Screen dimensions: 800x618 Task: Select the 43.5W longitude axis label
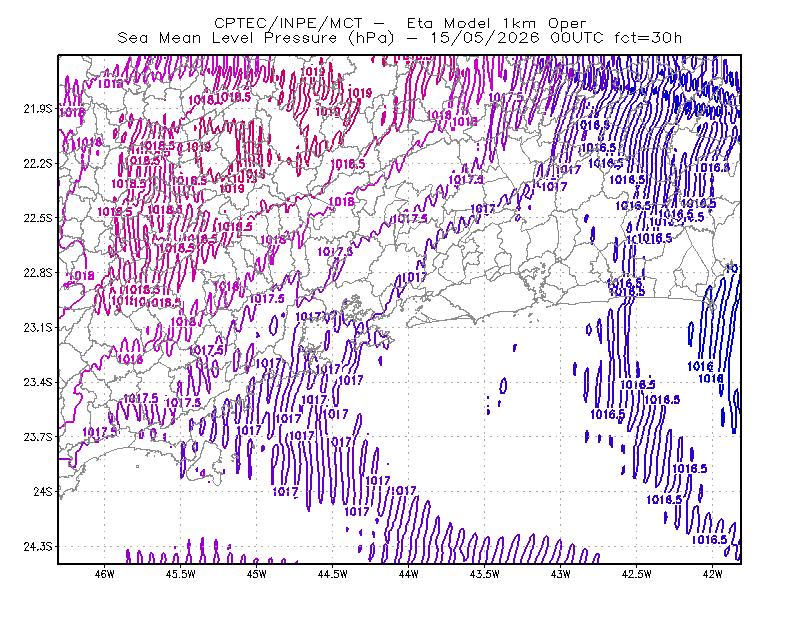pos(484,574)
